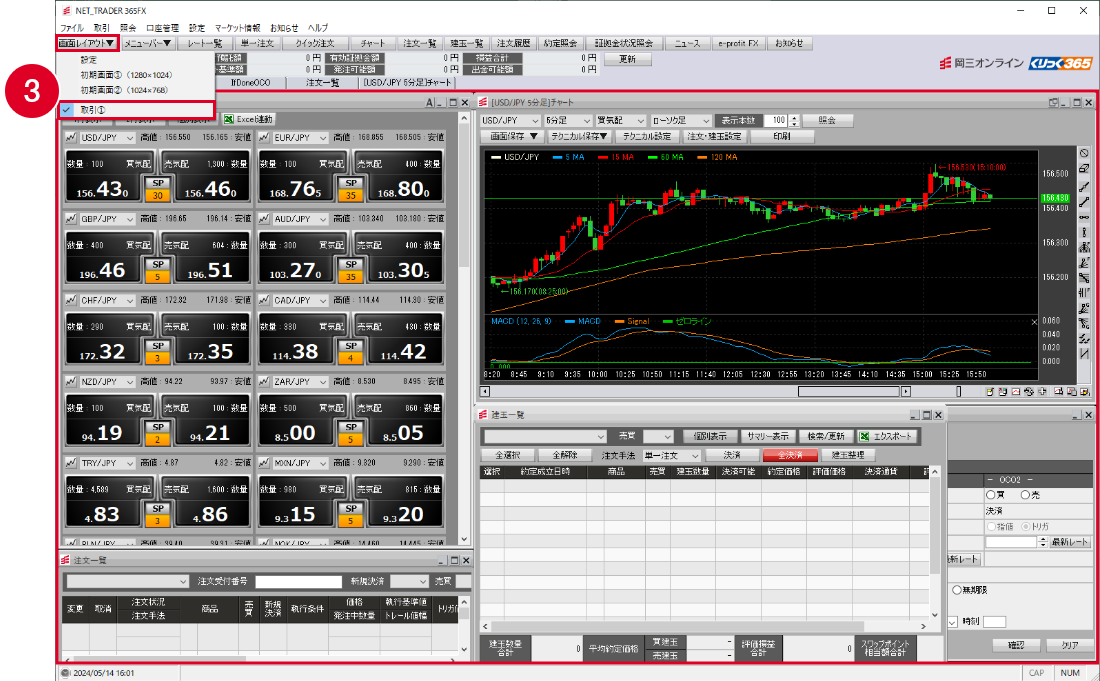Open the EUR/JPY pair dropdown in rate panel

click(x=300, y=138)
